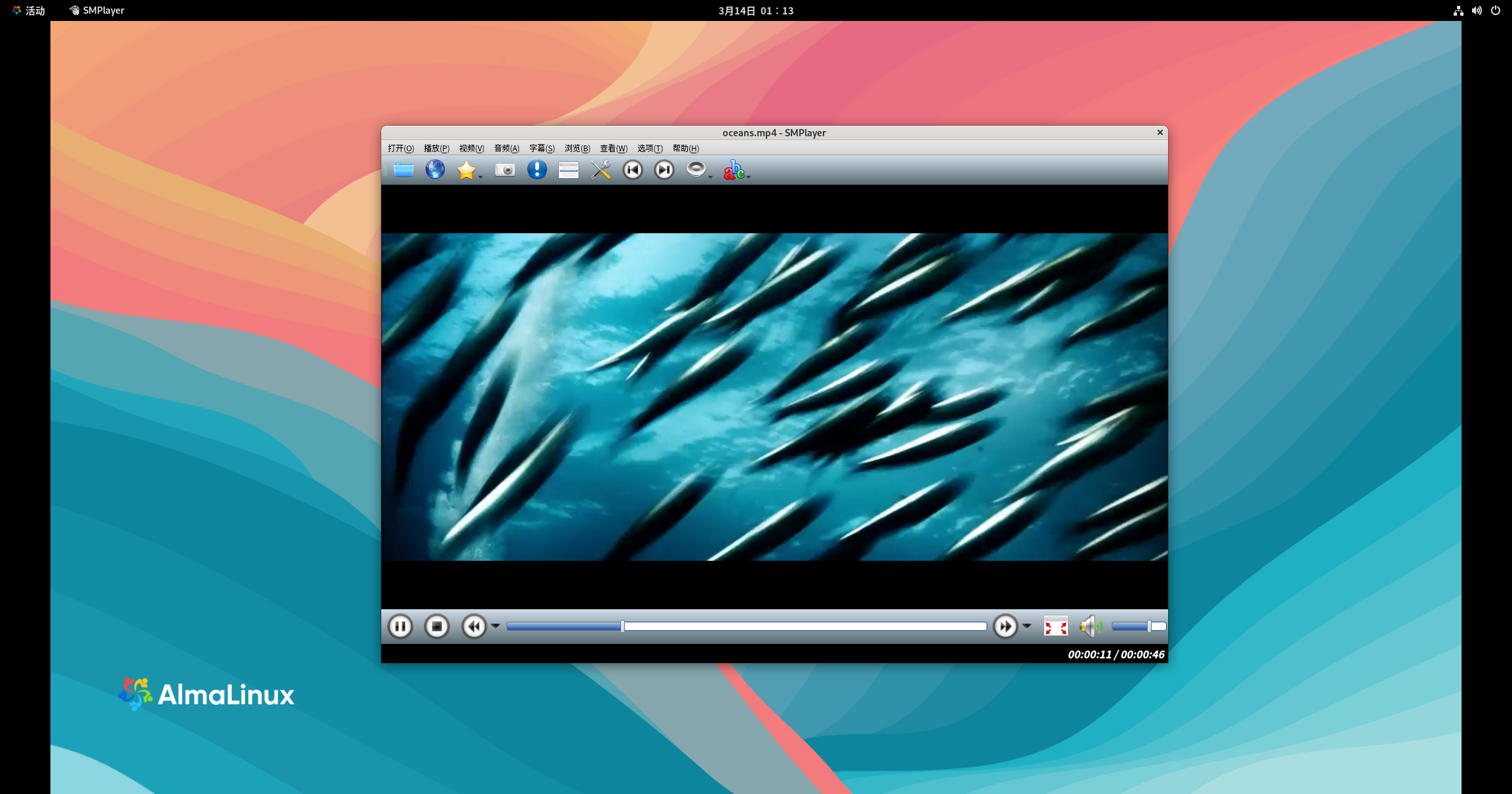Open URL with the globe icon

pyautogui.click(x=435, y=170)
